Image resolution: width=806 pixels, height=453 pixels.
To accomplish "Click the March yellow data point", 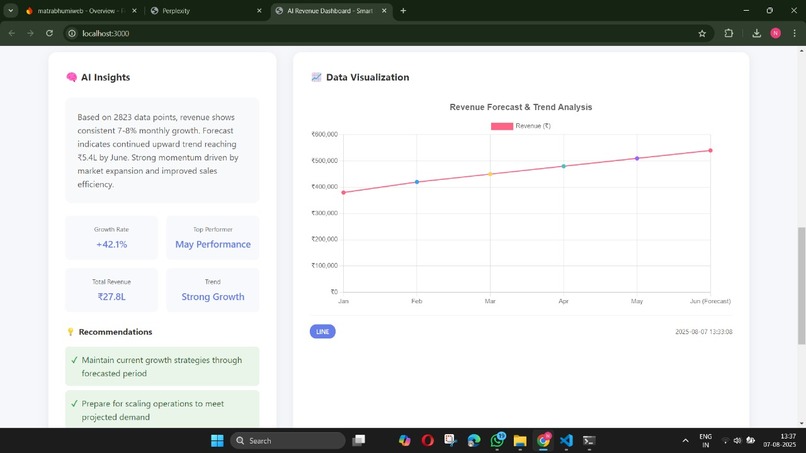I will 490,174.
